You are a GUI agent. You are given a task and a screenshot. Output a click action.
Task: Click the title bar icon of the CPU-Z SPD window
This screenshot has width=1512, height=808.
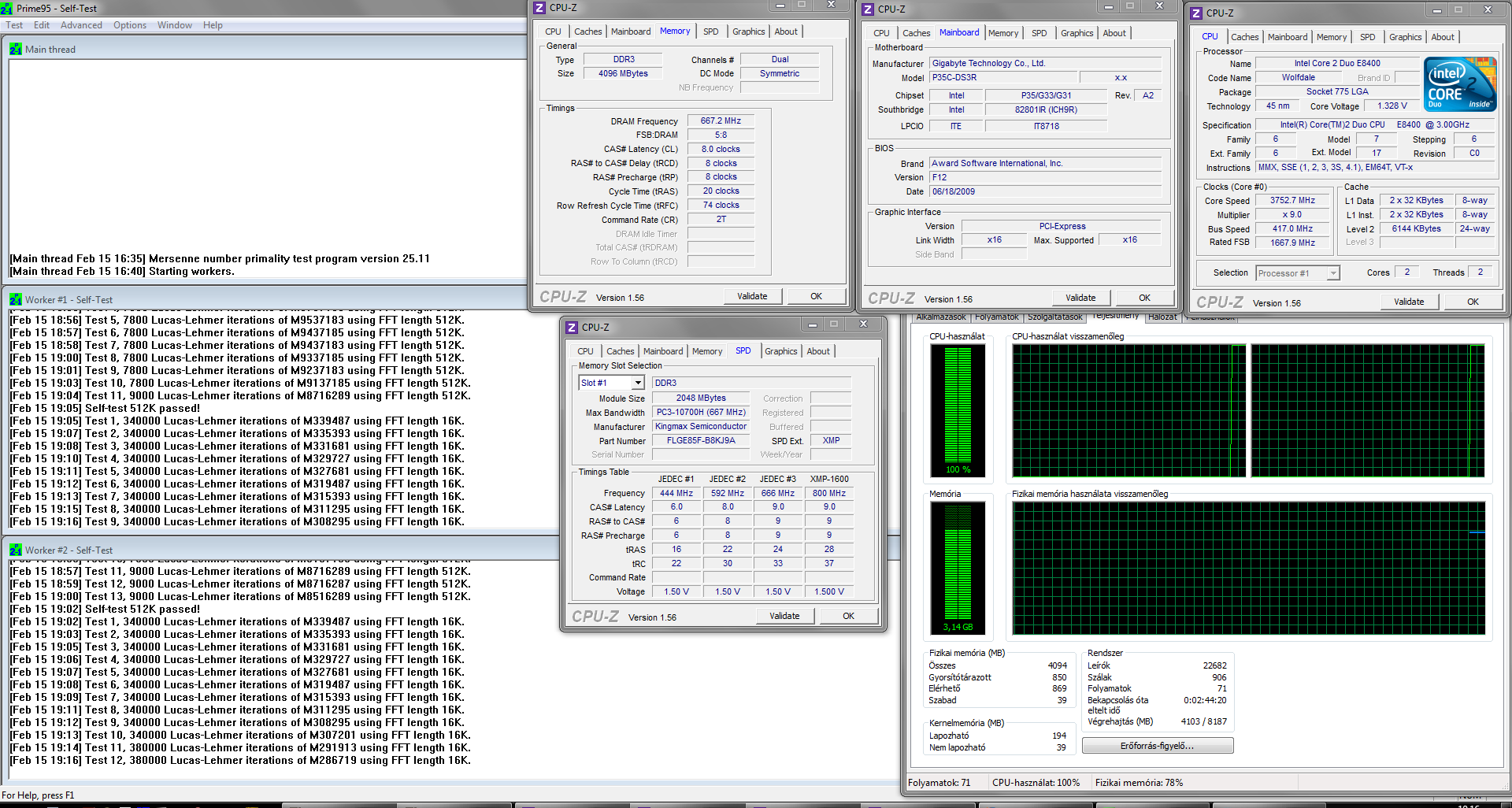(572, 327)
